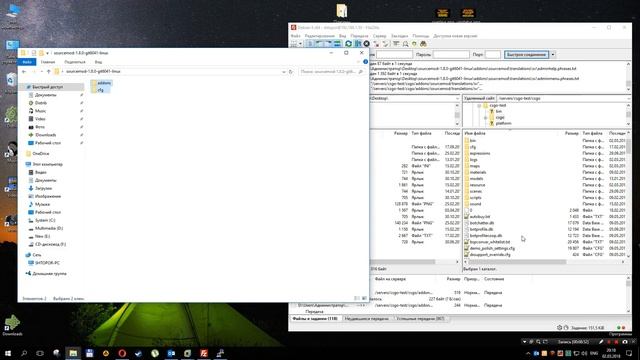Open Outlook from the taskbar
This screenshot has height=360, width=640.
[x=171, y=353]
